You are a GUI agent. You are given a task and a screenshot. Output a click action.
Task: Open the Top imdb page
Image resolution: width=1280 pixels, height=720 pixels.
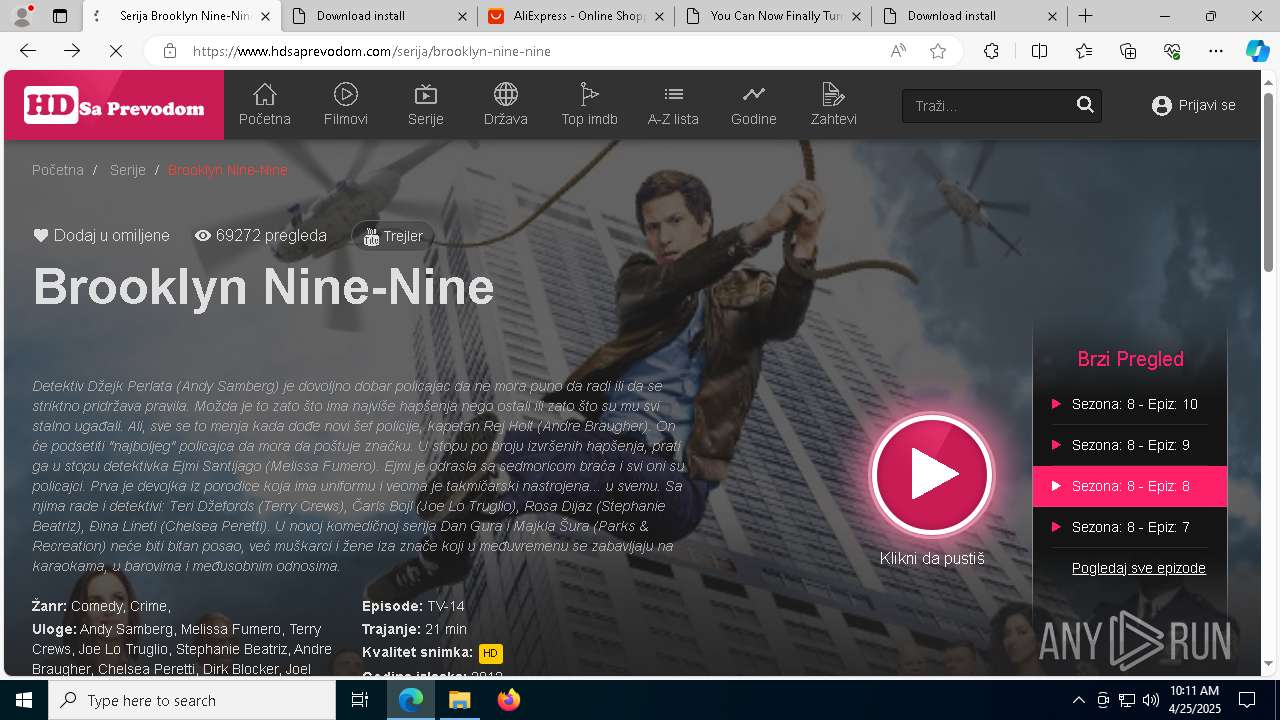coord(589,105)
